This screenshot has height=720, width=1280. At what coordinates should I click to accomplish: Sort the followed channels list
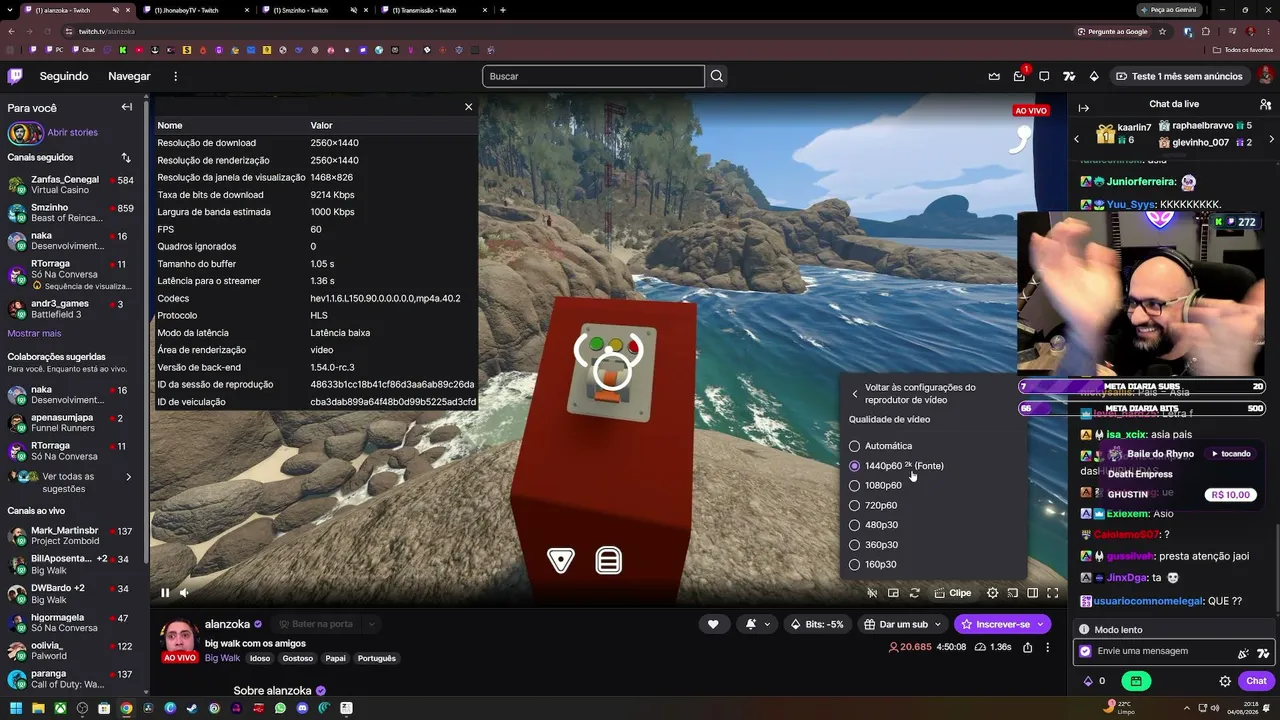coord(126,157)
